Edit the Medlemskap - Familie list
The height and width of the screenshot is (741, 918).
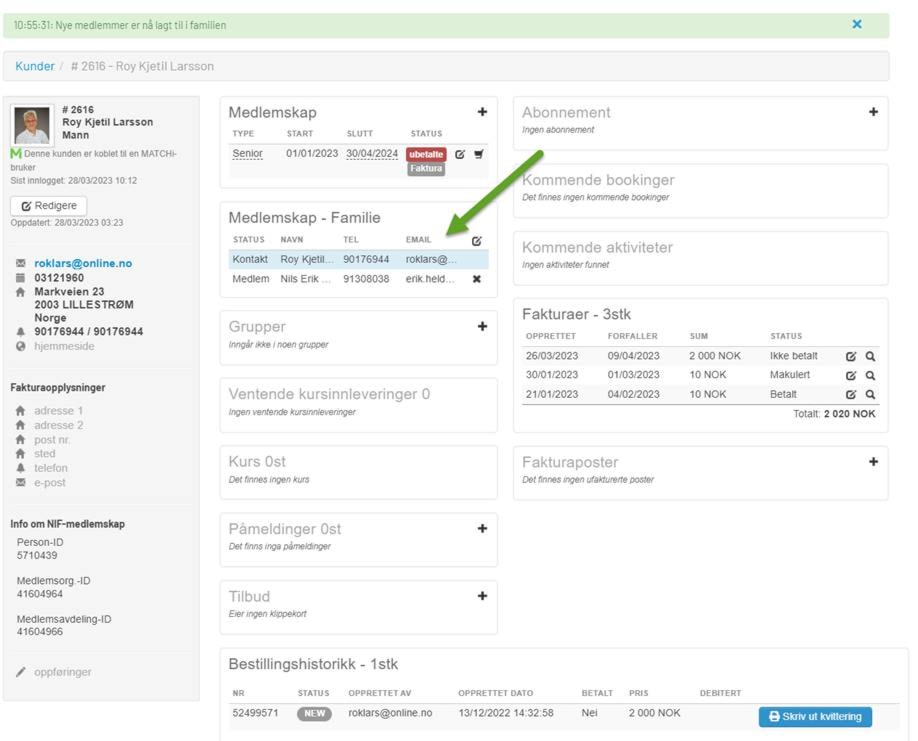point(476,241)
